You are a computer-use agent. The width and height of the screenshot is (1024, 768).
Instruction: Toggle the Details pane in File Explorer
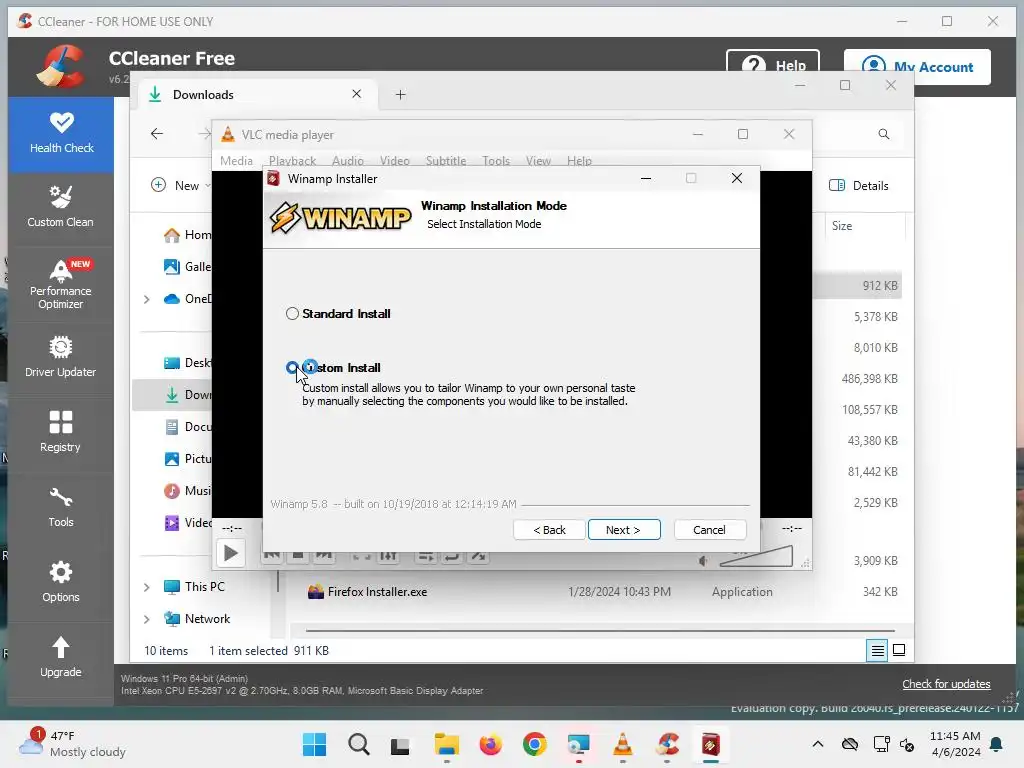pyautogui.click(x=859, y=185)
